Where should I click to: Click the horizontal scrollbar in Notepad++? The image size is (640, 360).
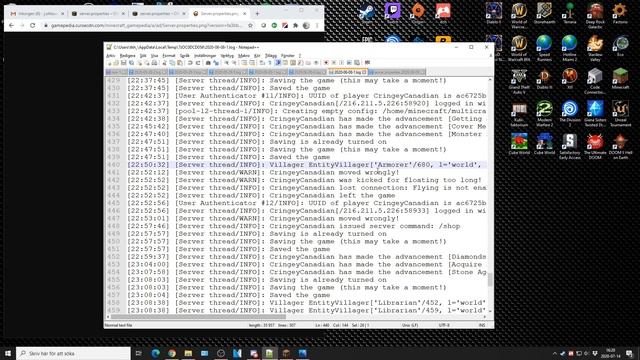tap(198, 316)
